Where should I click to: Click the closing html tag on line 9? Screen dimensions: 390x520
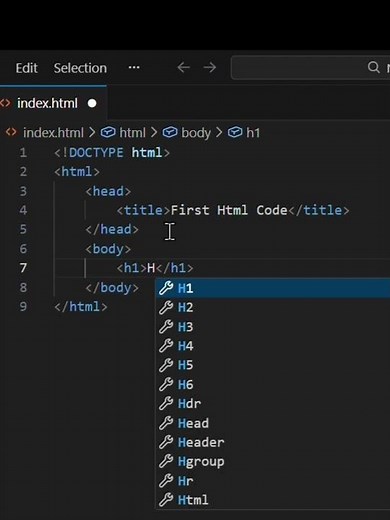[81, 307]
